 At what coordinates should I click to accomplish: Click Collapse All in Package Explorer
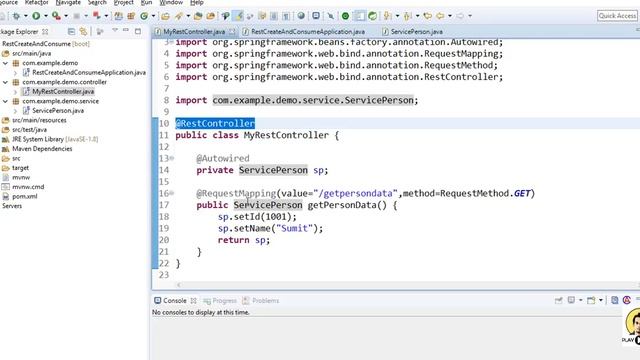[x=71, y=31]
